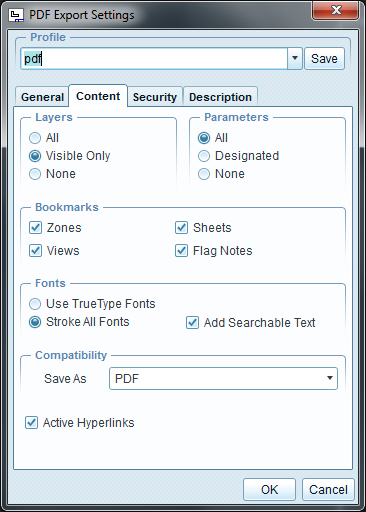This screenshot has width=366, height=512.
Task: Uncheck the Views bookmark checkbox
Action: coord(35,250)
